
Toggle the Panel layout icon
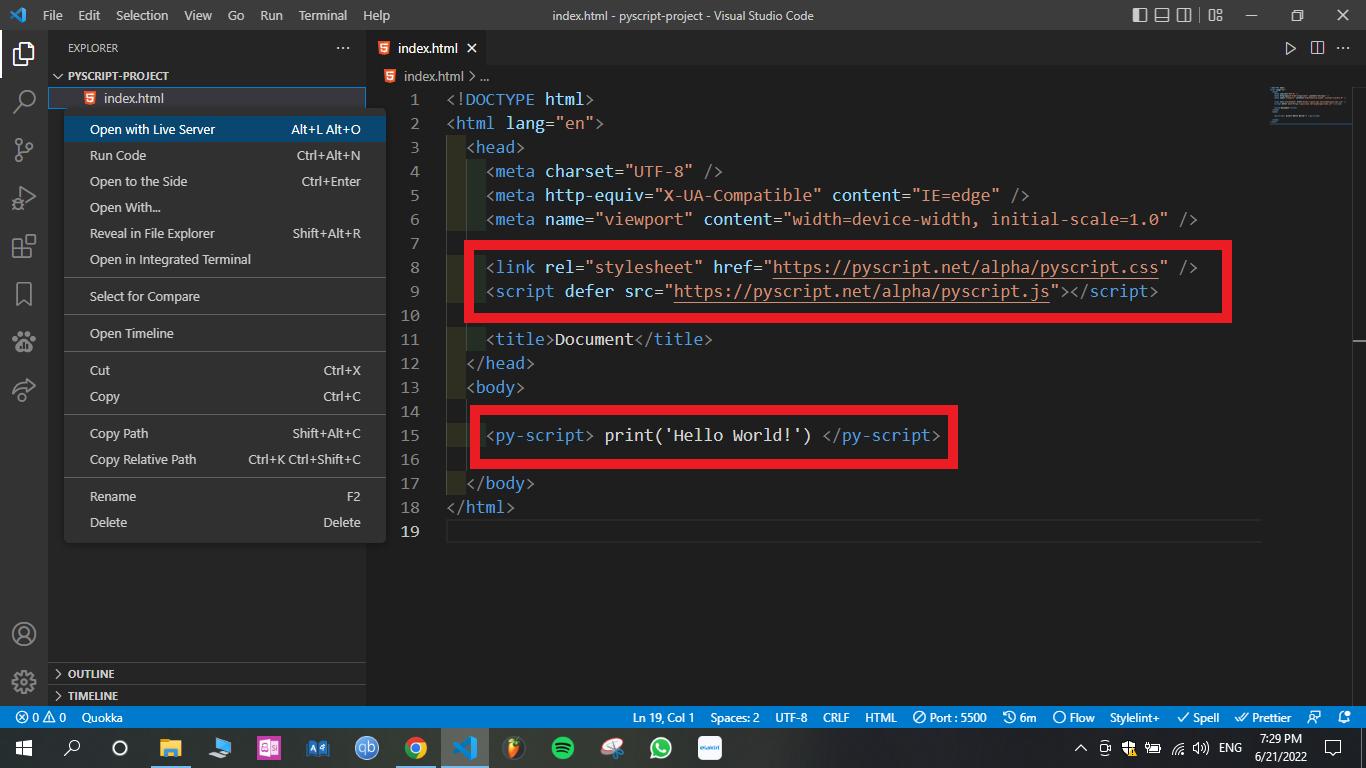(x=1163, y=16)
